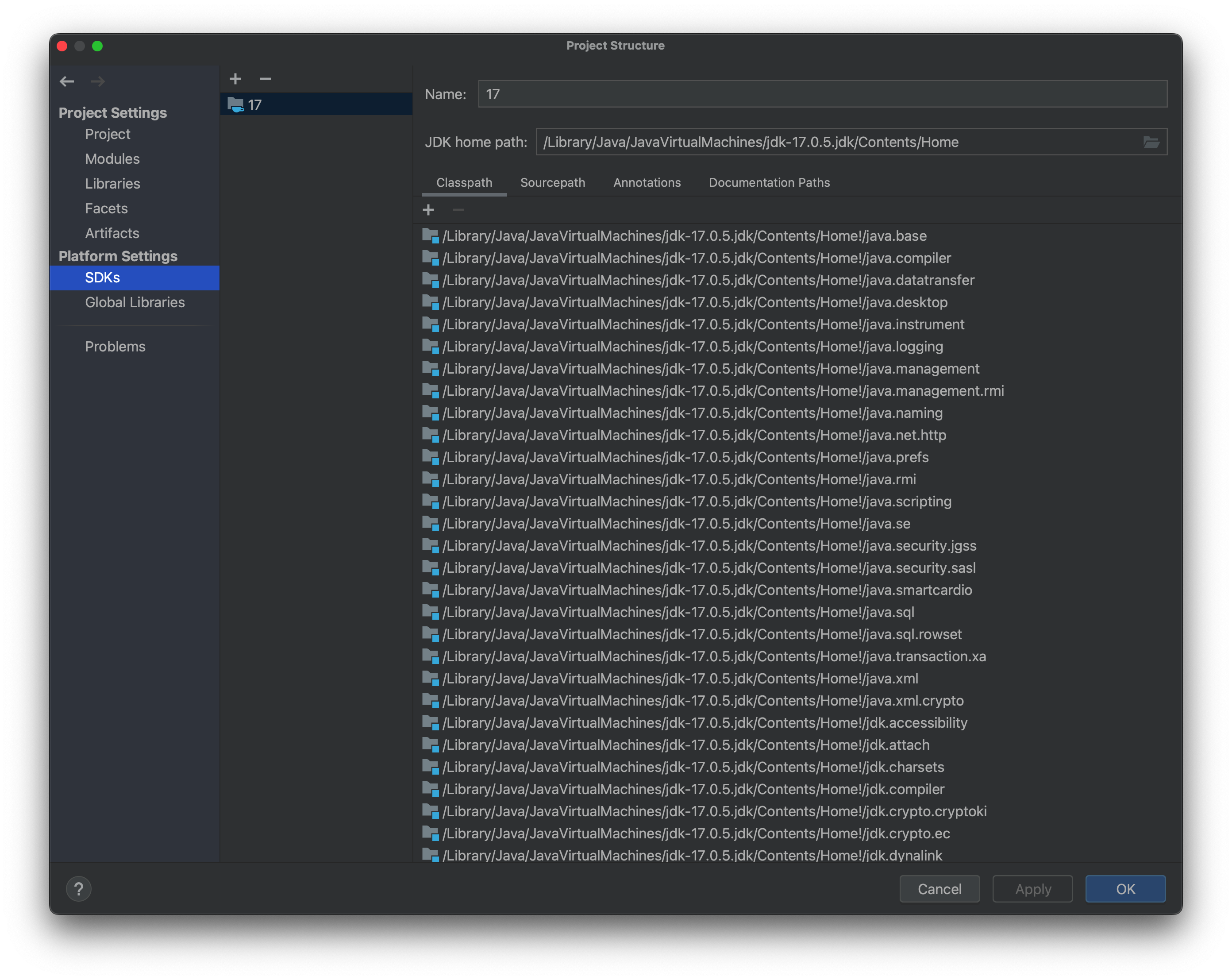Image resolution: width=1232 pixels, height=980 pixels.
Task: Click the java.desktop module icon
Action: coord(430,302)
